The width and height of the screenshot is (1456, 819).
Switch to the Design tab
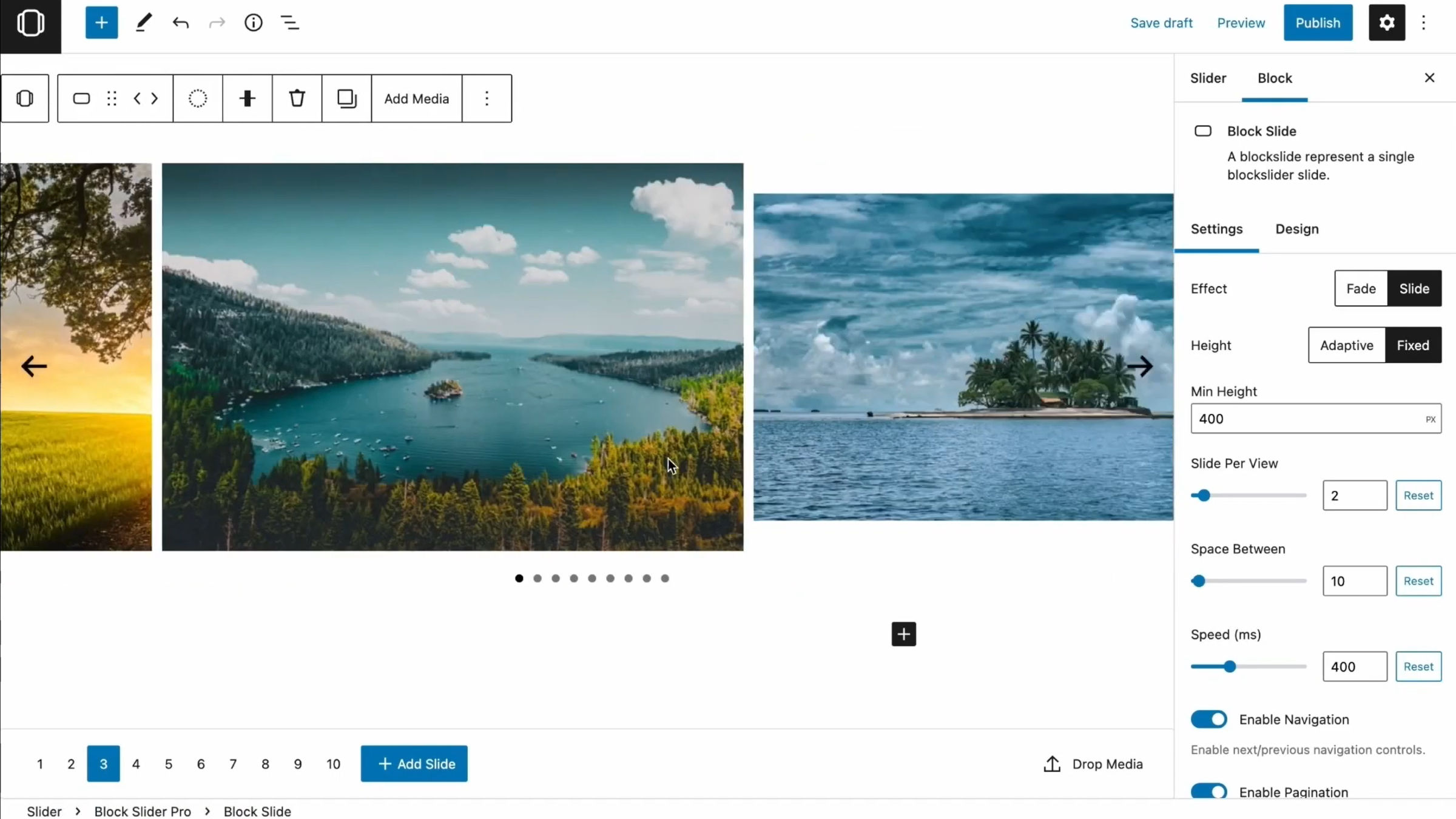tap(1297, 229)
